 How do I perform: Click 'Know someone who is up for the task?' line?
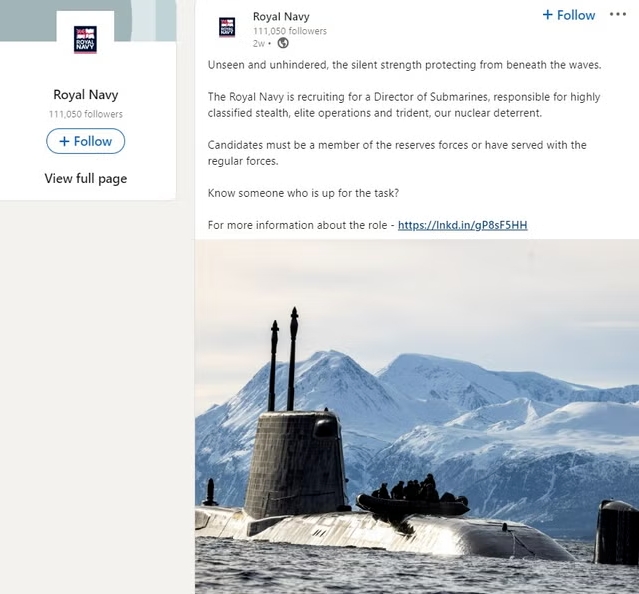pos(303,193)
